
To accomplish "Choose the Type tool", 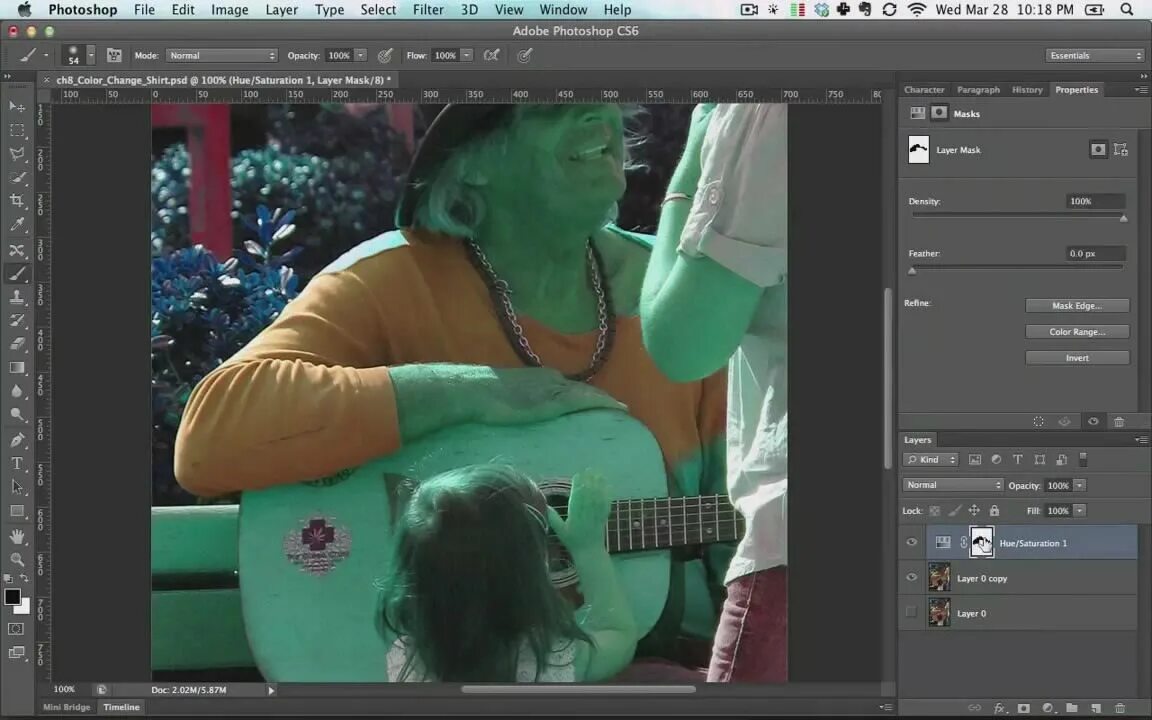I will click(x=17, y=463).
